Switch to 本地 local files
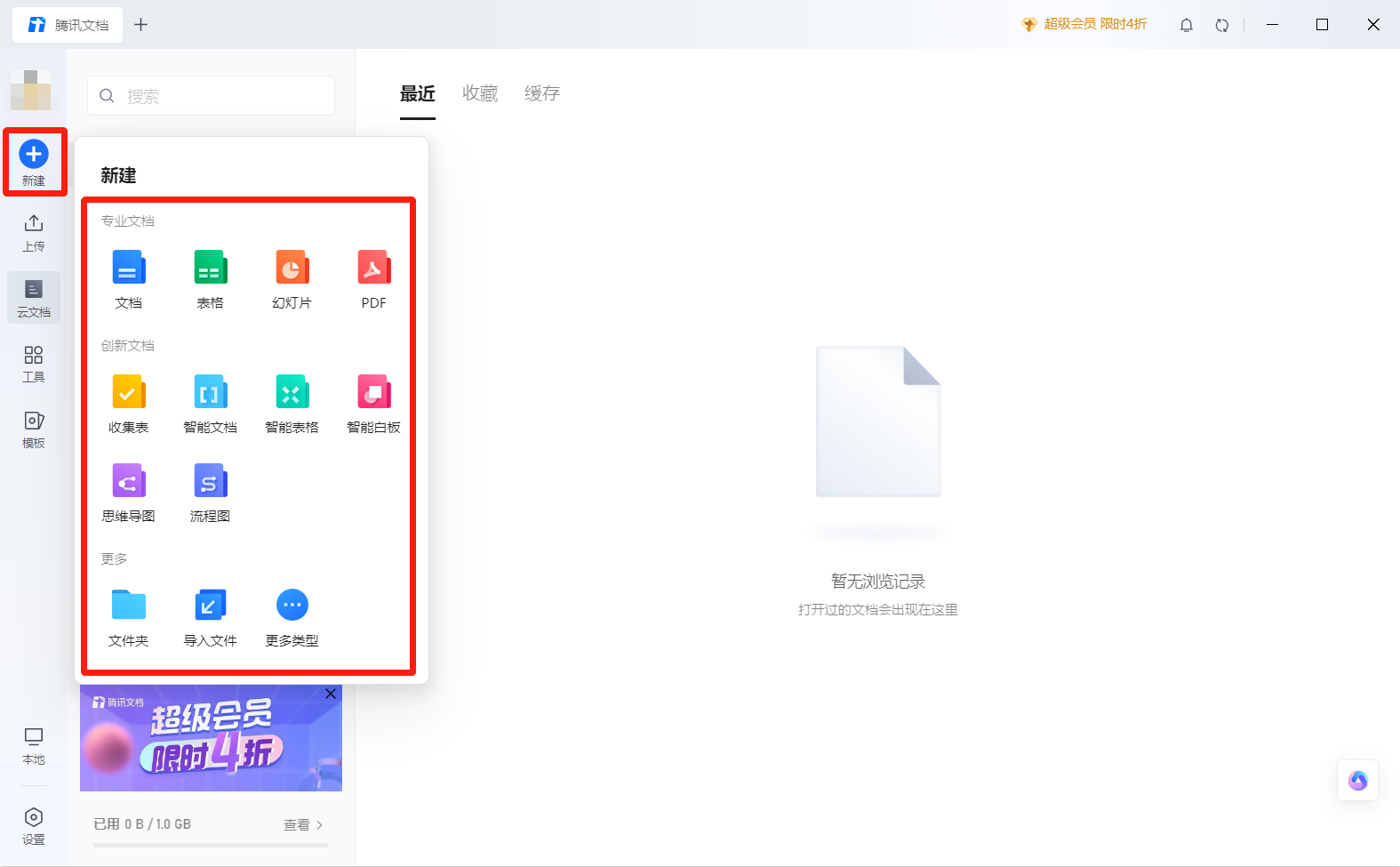Image resolution: width=1400 pixels, height=867 pixels. [34, 746]
